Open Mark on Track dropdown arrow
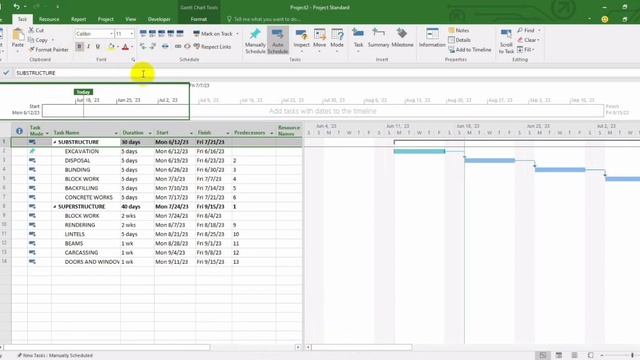Screen dimensions: 640x360 pos(237,33)
